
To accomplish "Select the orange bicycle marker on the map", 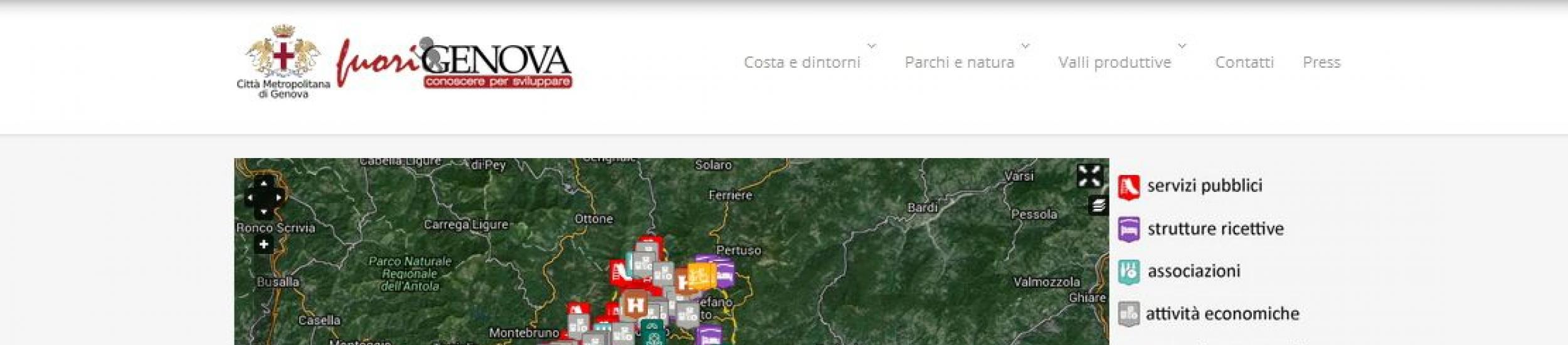I will [x=701, y=275].
